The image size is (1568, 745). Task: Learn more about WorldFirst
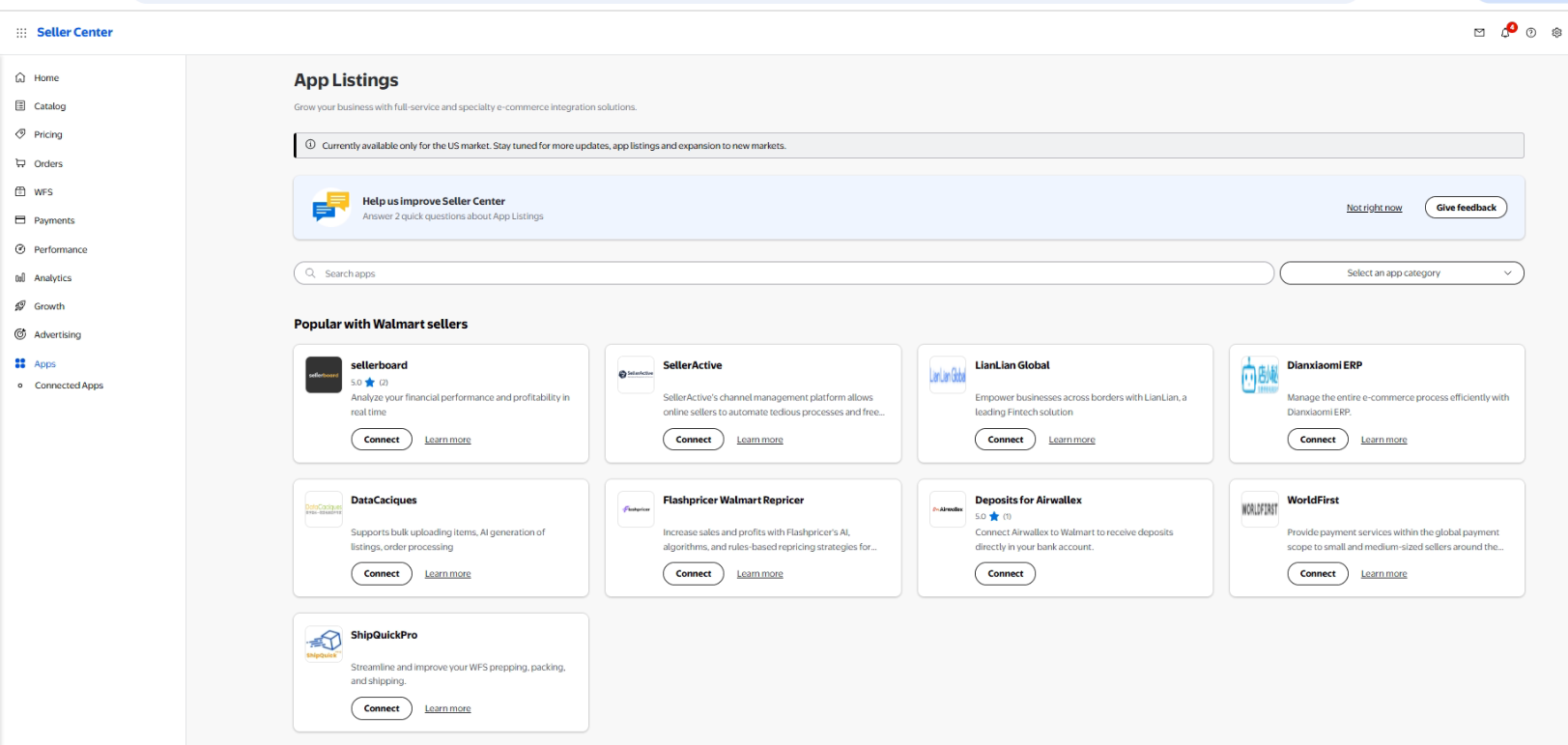[1383, 574]
